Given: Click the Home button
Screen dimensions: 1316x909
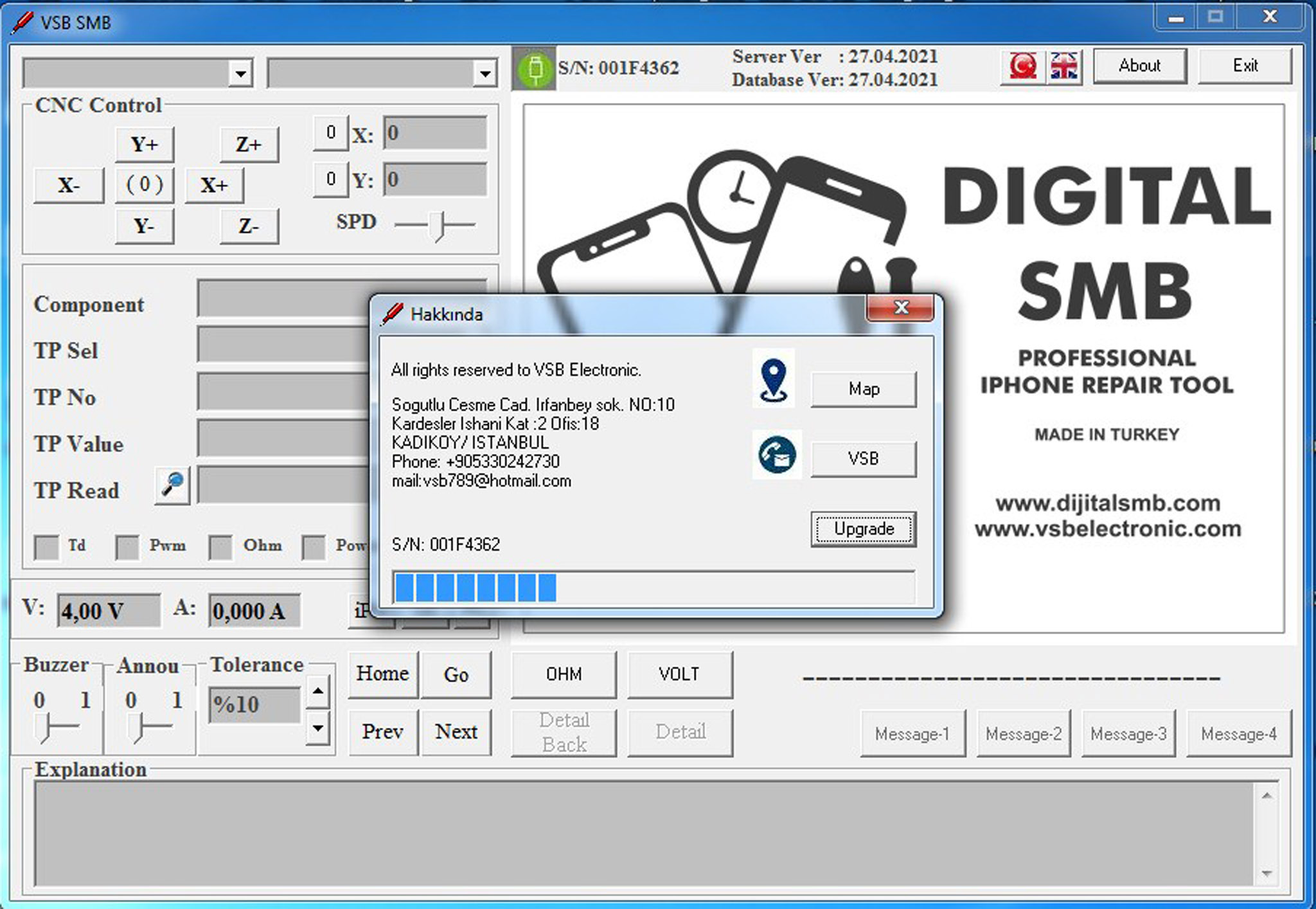Looking at the screenshot, I should click(x=383, y=674).
